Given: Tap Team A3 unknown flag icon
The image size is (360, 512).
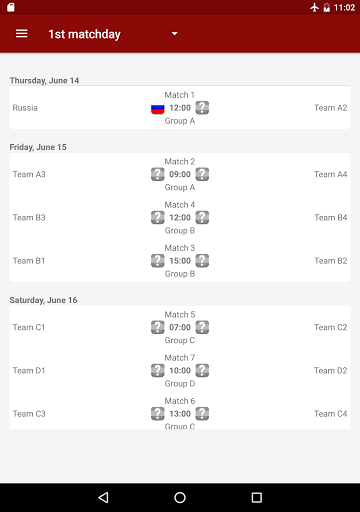Looking at the screenshot, I should coord(158,174).
